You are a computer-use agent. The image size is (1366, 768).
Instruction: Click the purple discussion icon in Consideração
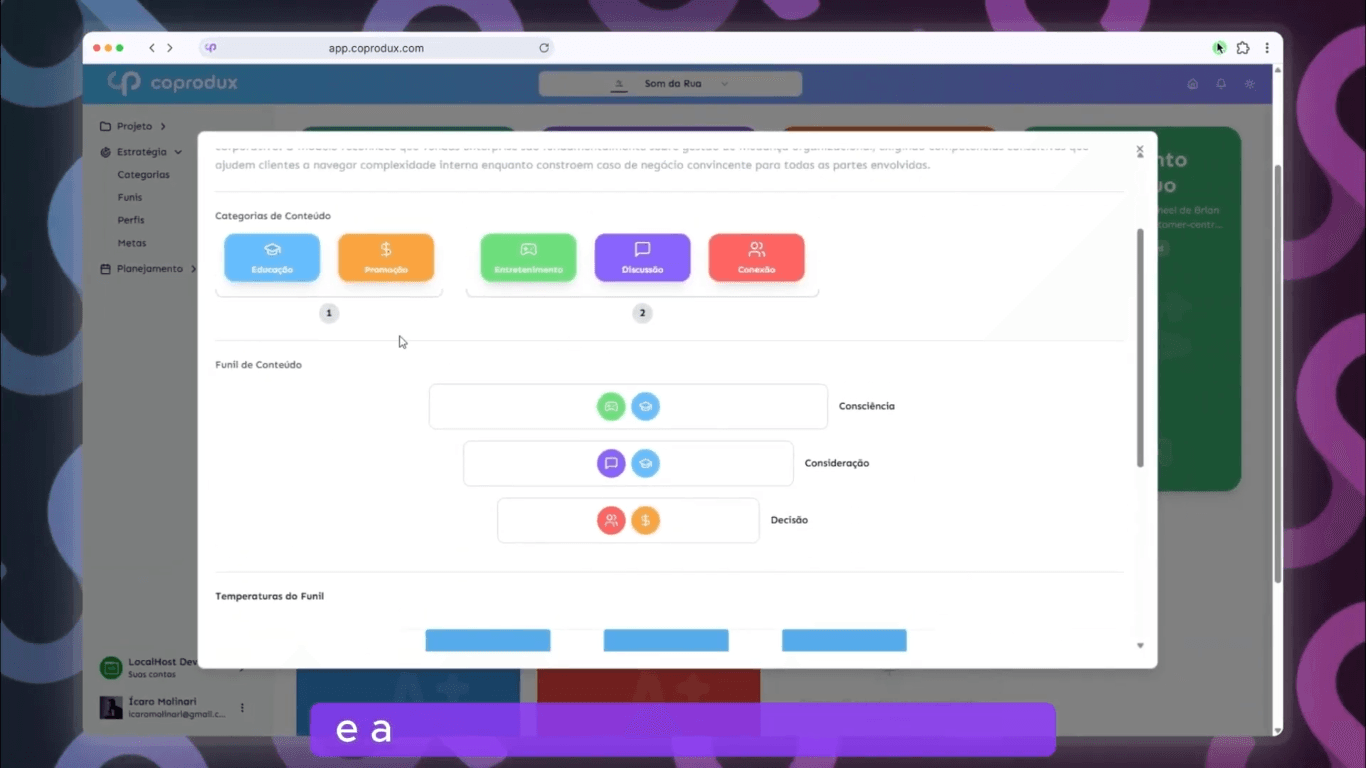611,464
